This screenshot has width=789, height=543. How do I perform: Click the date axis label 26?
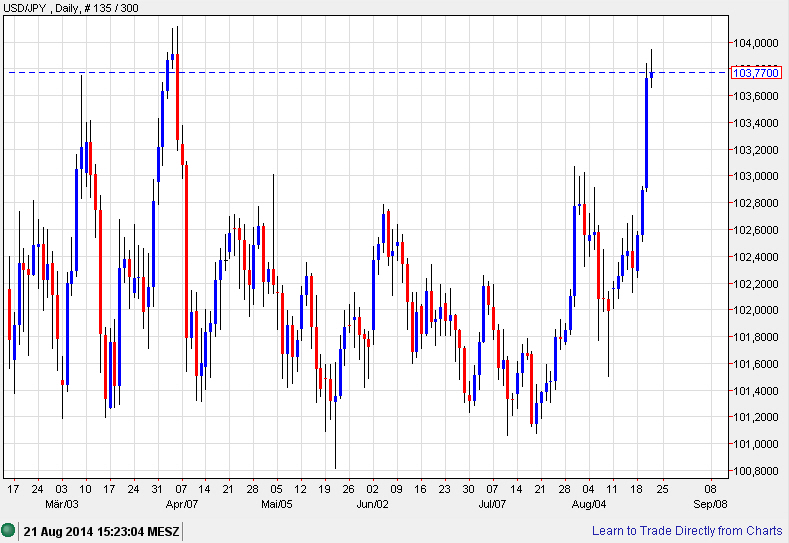(x=348, y=489)
